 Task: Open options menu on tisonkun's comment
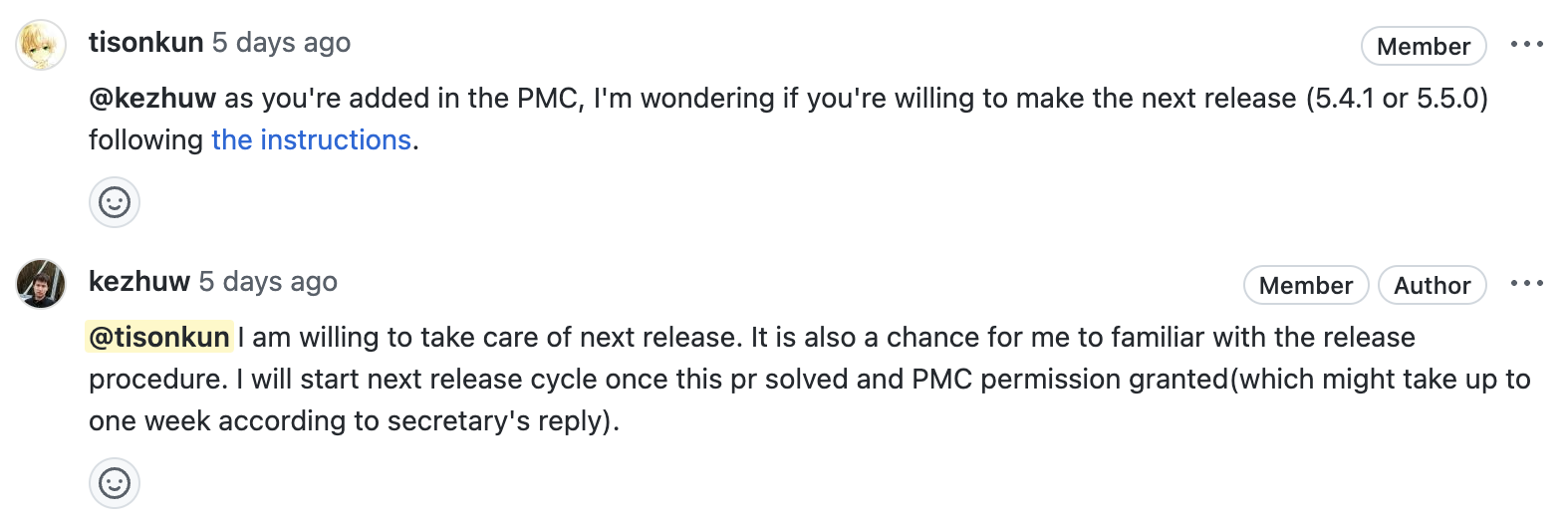pos(1526,45)
